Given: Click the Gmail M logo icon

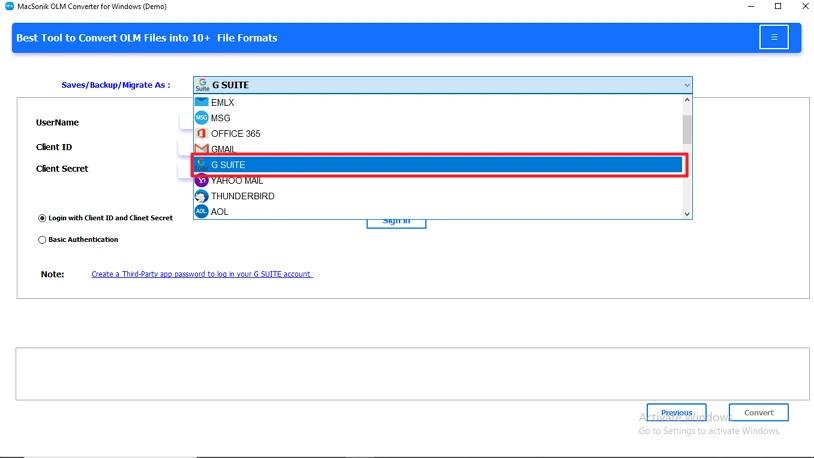Looking at the screenshot, I should tap(201, 149).
